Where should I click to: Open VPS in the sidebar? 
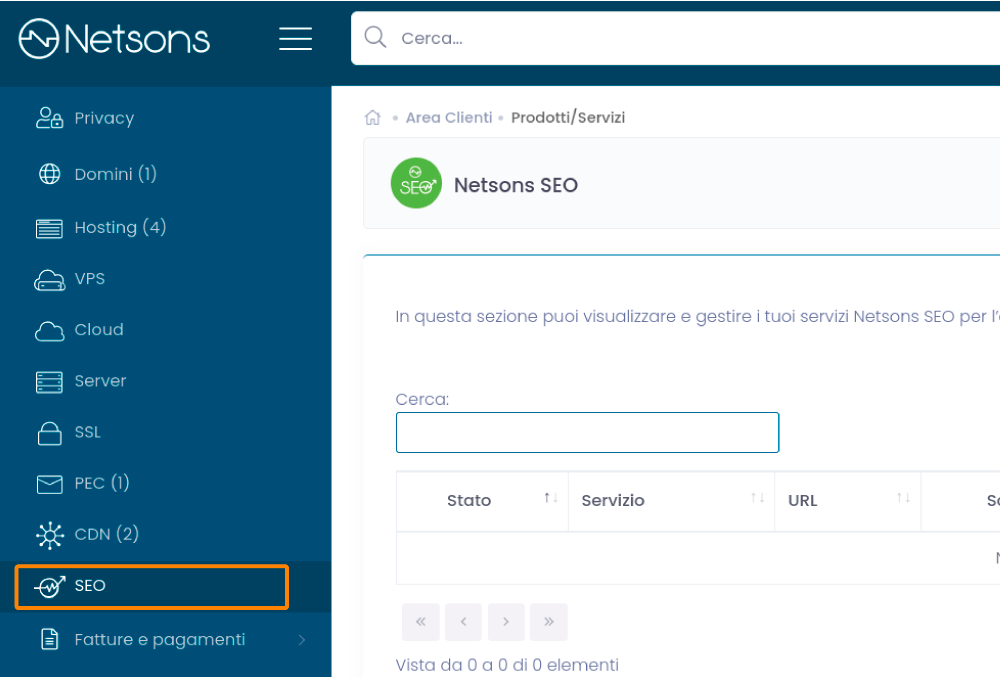(x=90, y=279)
